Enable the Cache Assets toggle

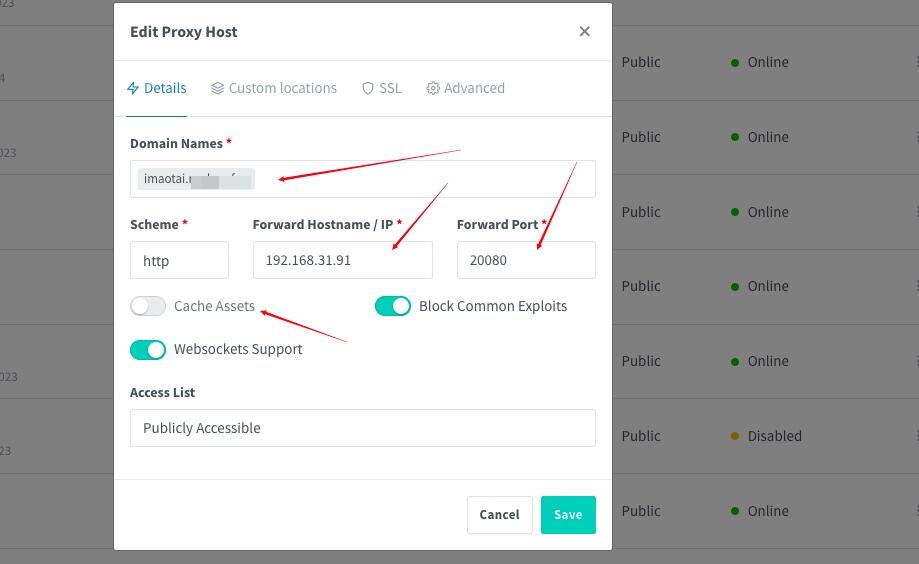(x=148, y=306)
